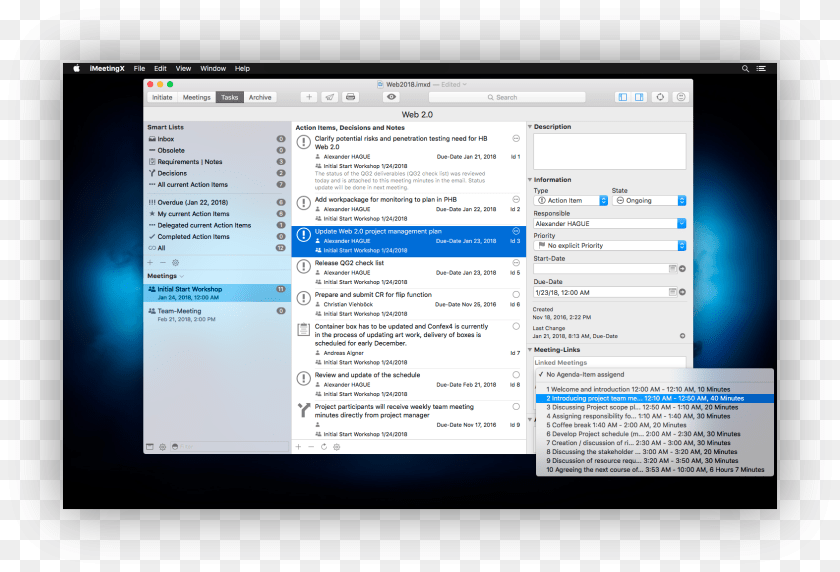Expand the Meetings section chevron
The image size is (840, 572).
click(182, 276)
